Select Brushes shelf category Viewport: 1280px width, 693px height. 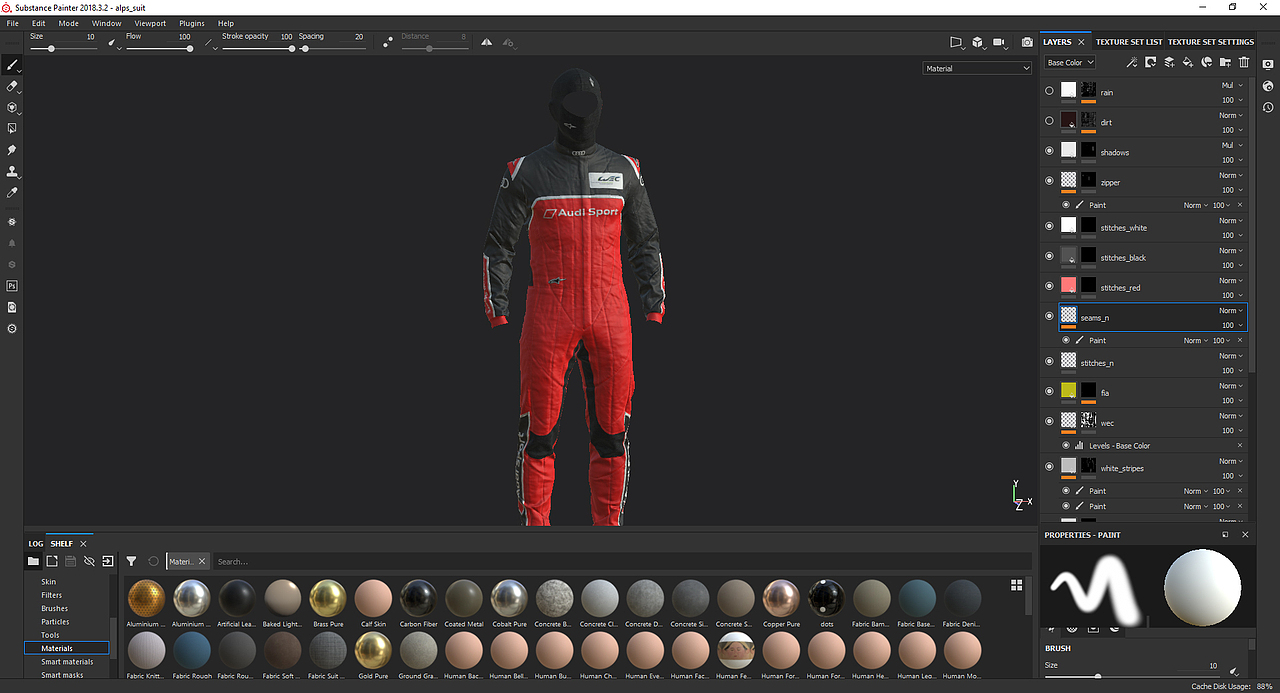click(x=55, y=608)
